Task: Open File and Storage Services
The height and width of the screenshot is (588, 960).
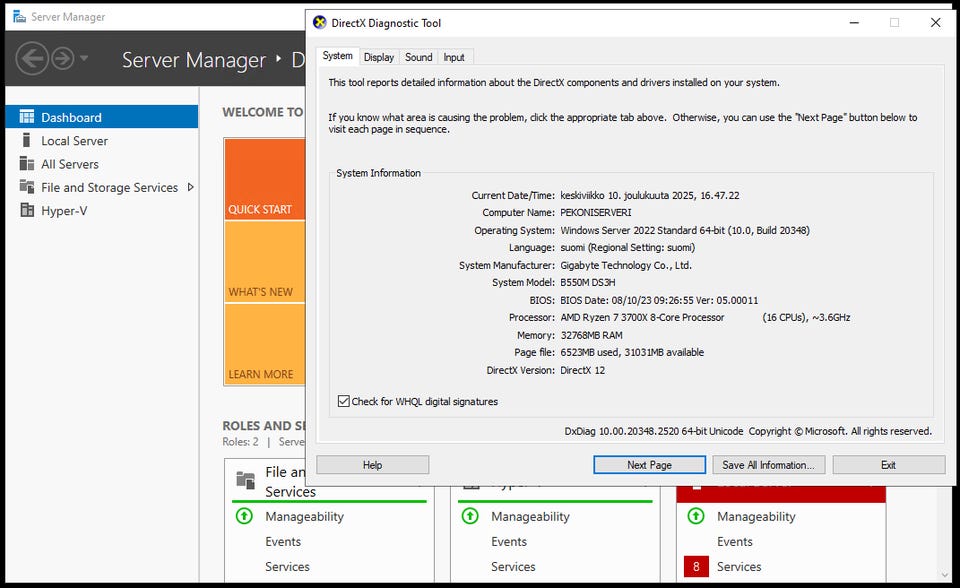Action: pos(110,187)
